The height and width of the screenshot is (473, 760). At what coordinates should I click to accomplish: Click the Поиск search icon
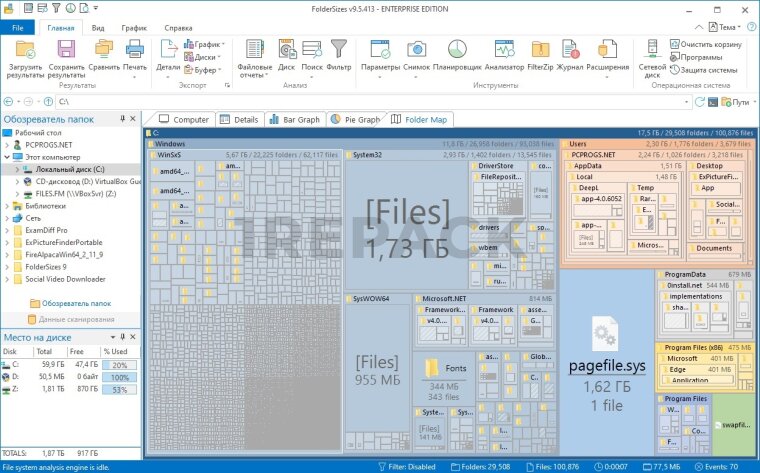tap(311, 50)
